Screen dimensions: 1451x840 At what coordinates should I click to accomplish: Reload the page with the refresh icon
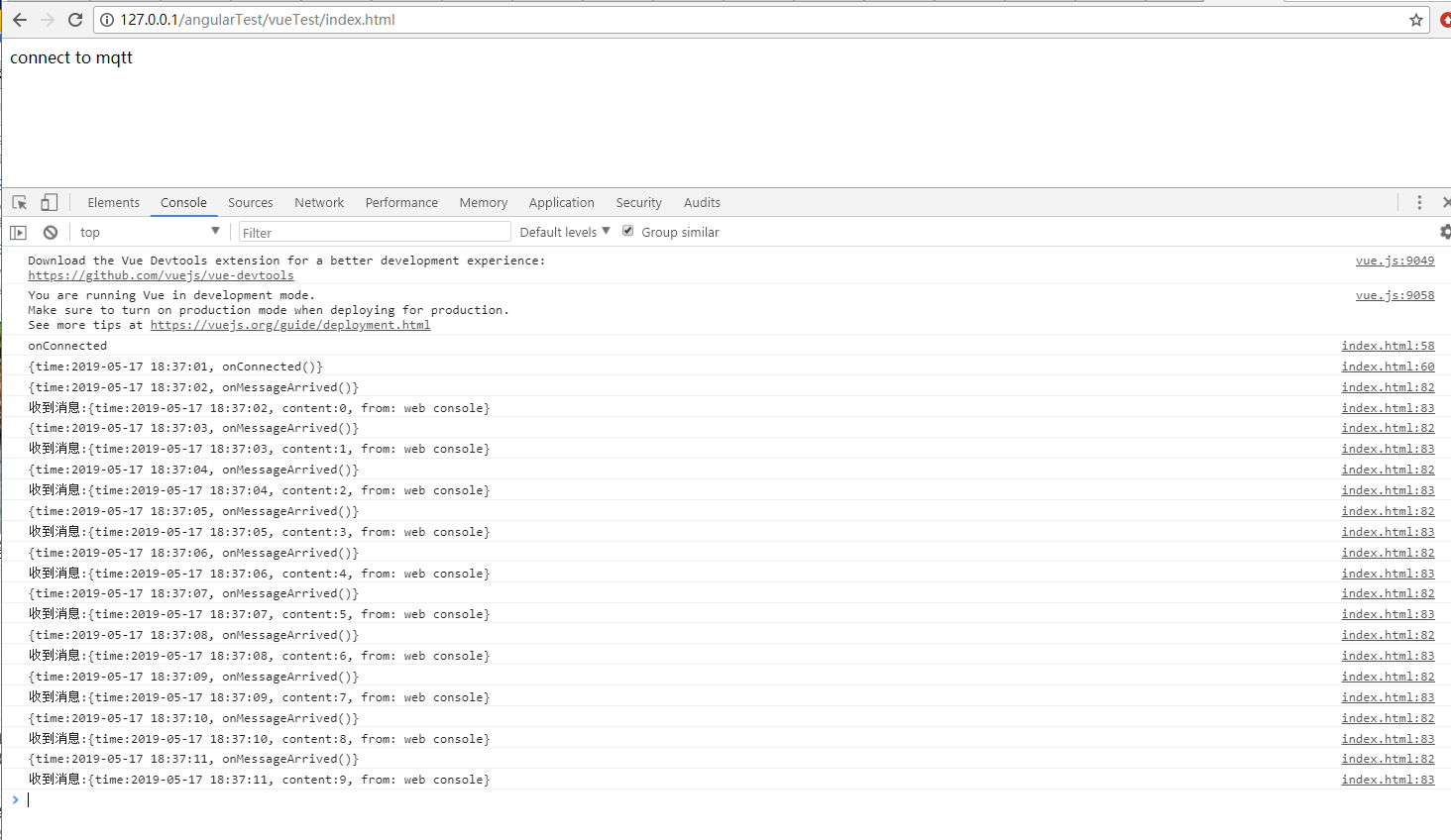[x=76, y=19]
